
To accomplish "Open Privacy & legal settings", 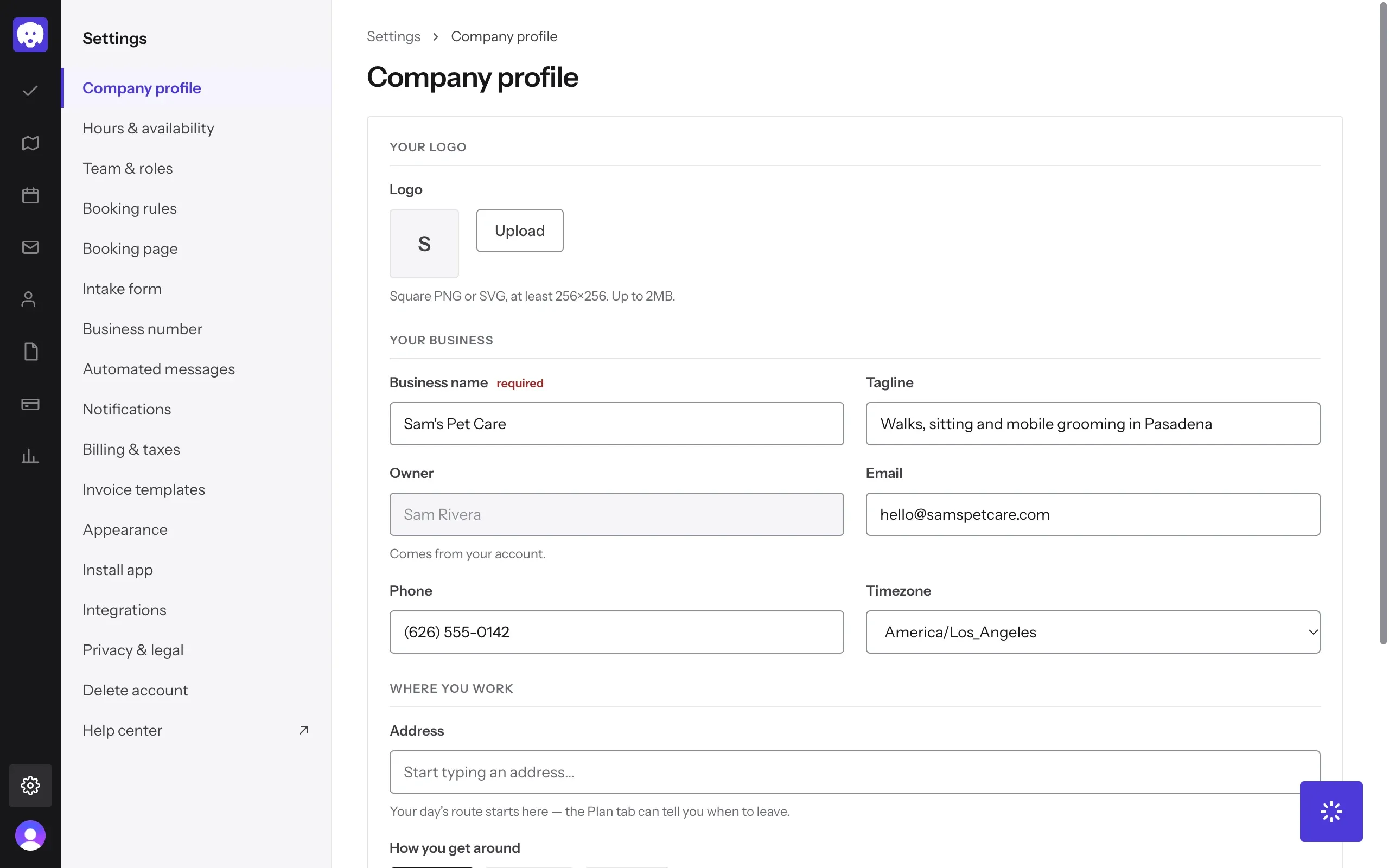I will tap(196, 650).
